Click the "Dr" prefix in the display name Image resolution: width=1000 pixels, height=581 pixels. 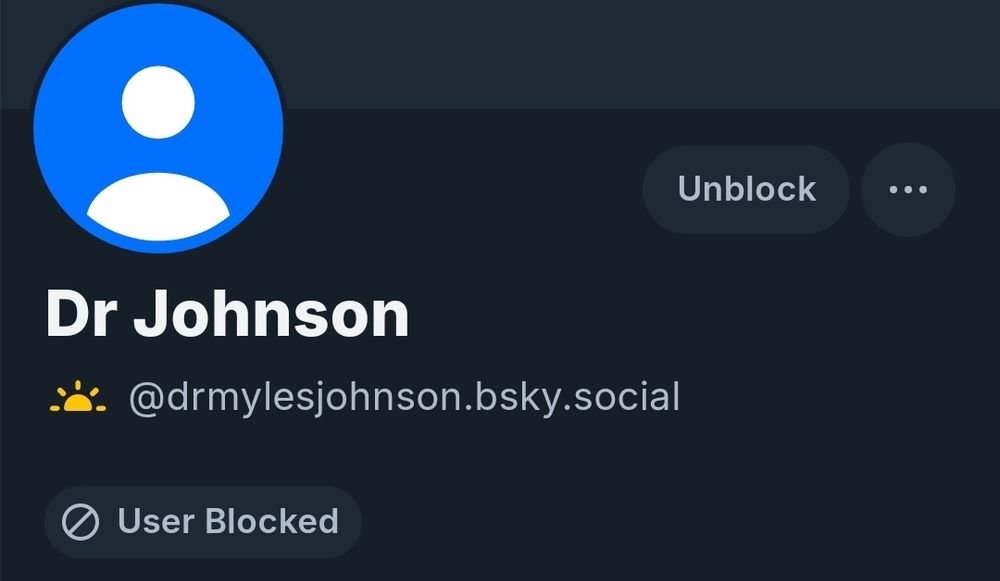[81, 314]
